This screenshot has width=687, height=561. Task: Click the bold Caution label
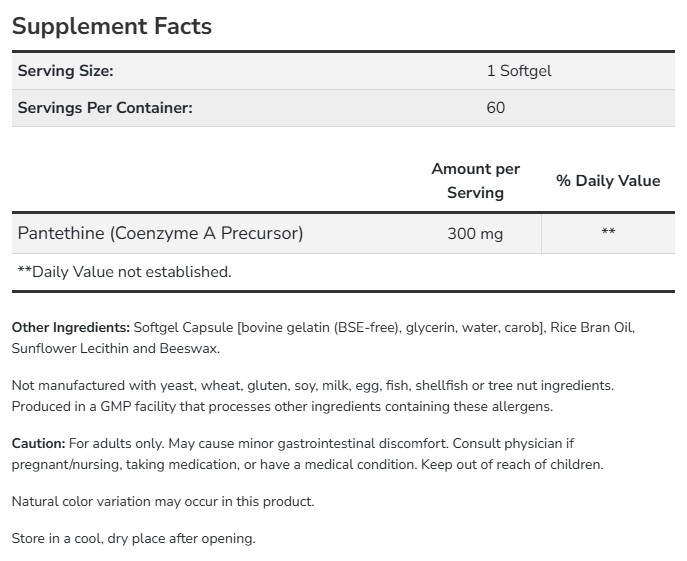[x=39, y=442]
